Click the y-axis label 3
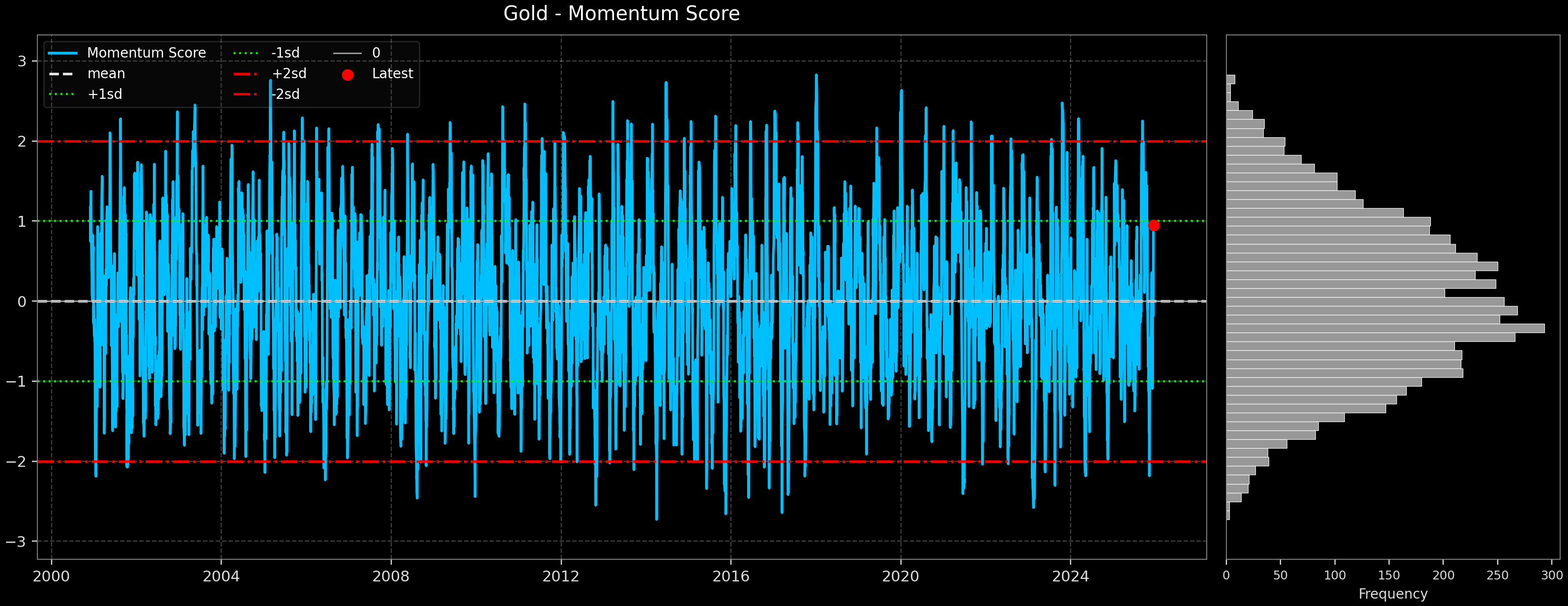Screen dimensions: 1568x606 click(22, 61)
